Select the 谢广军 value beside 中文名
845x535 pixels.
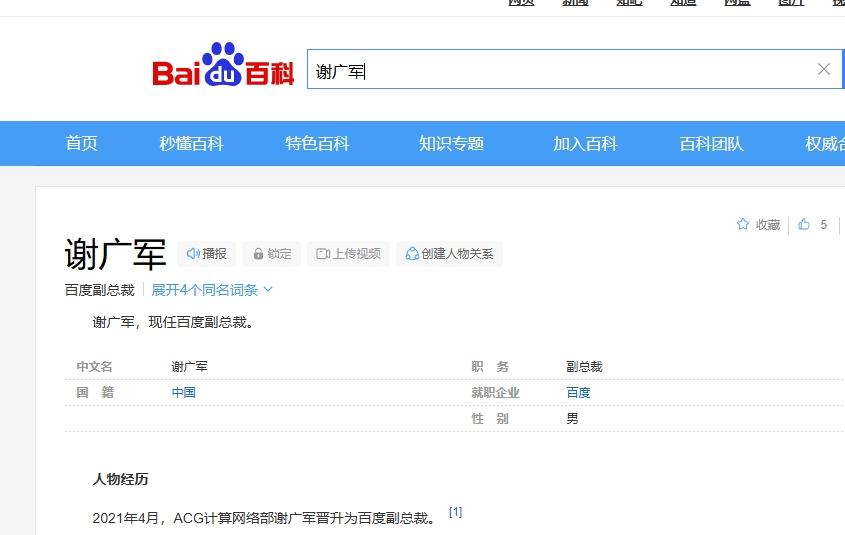click(189, 366)
